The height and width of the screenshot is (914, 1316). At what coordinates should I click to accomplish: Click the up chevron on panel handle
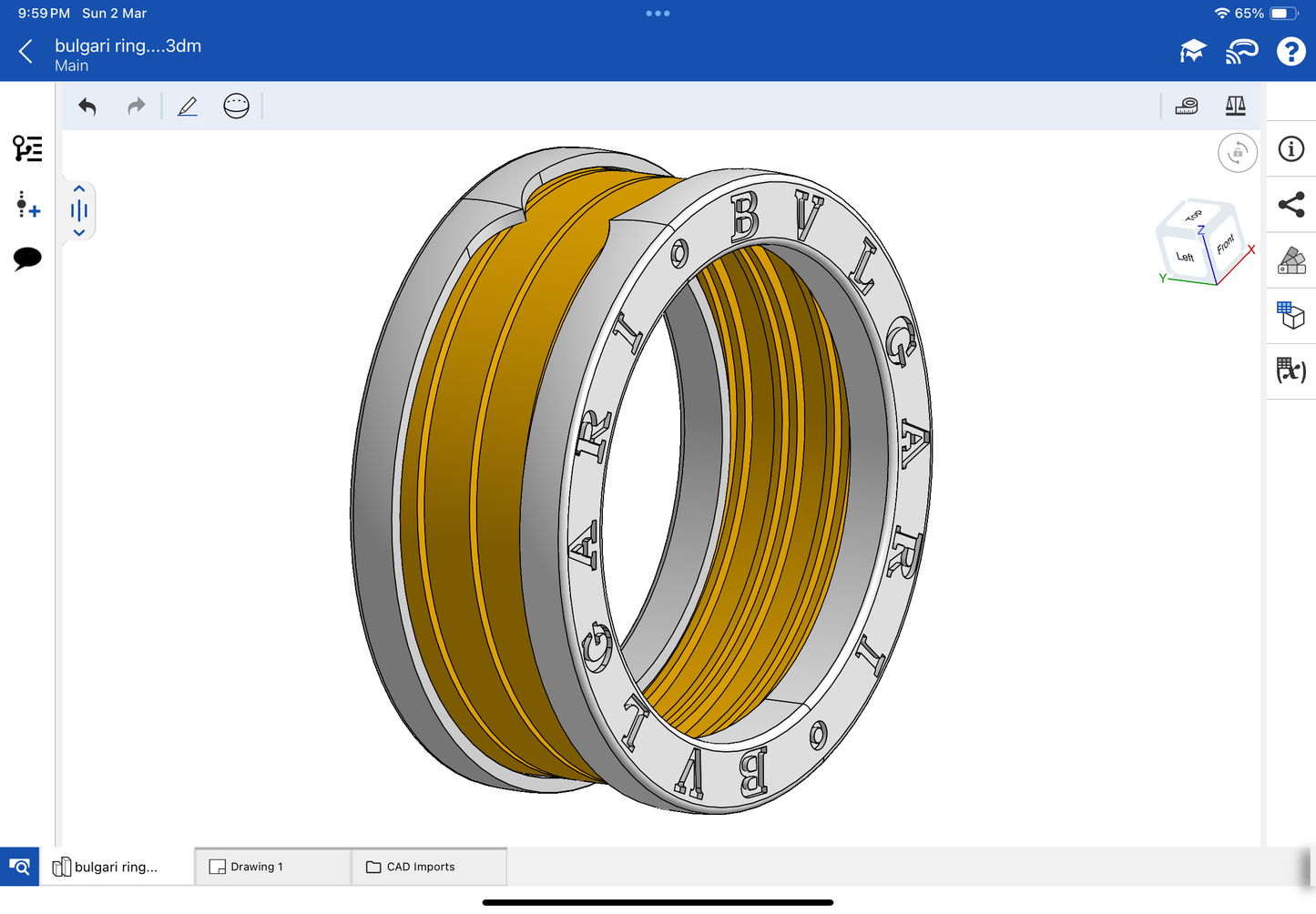point(79,189)
